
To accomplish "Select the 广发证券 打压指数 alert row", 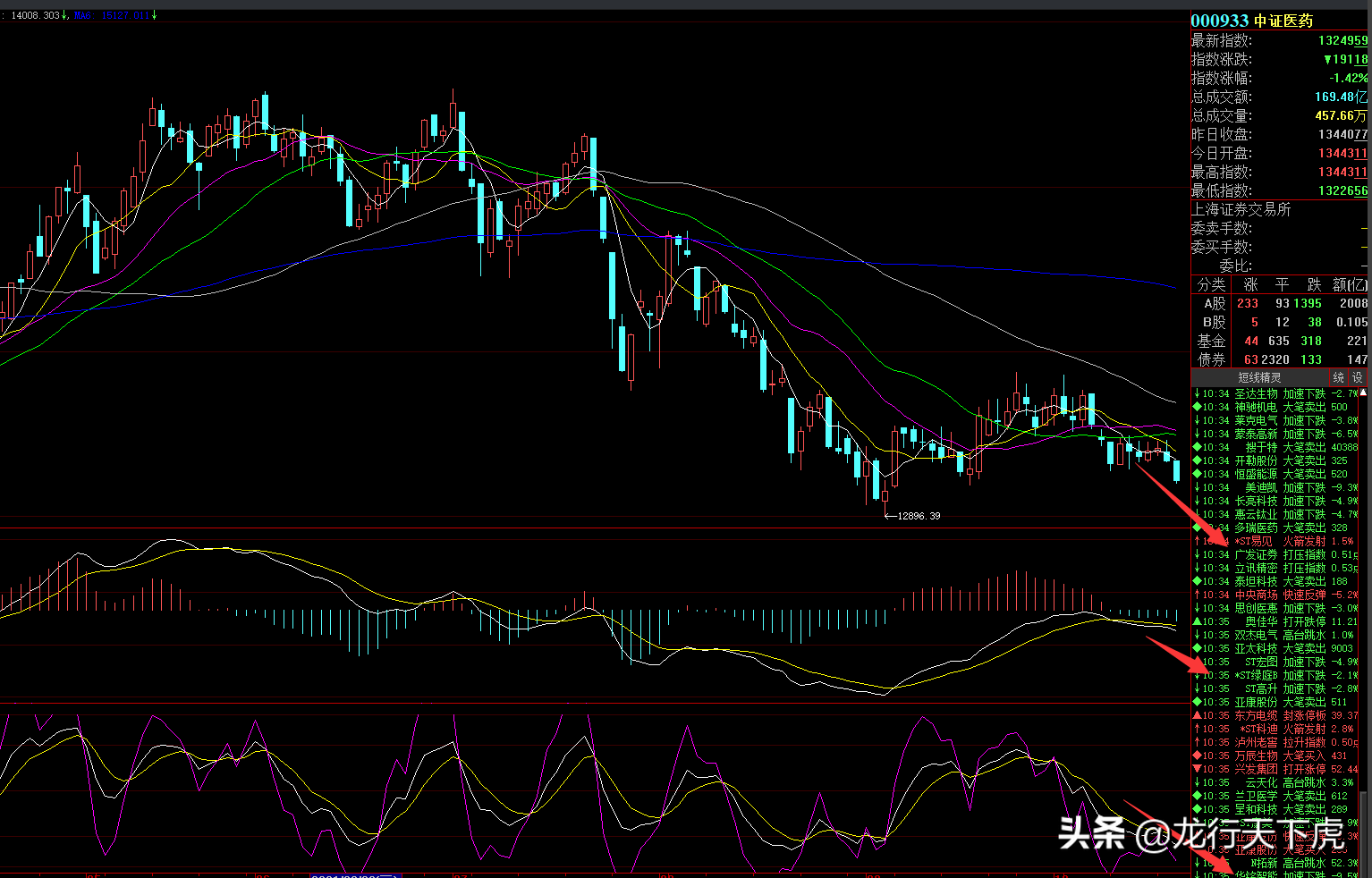I will [1275, 554].
